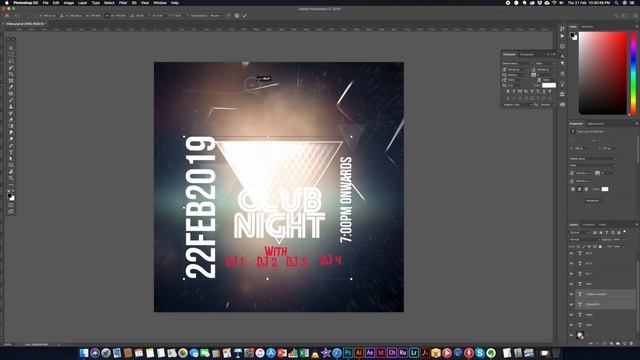Hide the DJ 3 text layer
The image size is (640, 360).
coord(571,263)
